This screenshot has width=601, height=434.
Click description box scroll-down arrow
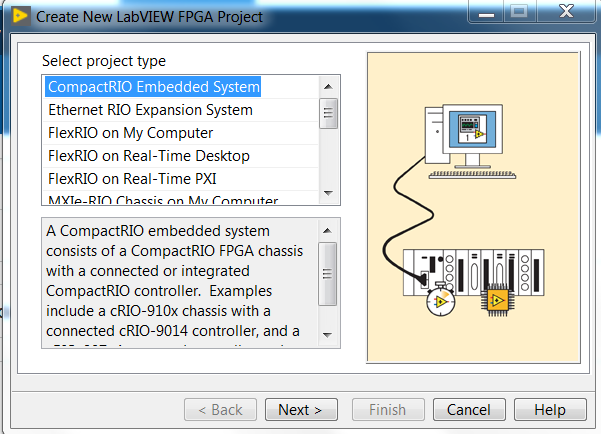(x=327, y=335)
